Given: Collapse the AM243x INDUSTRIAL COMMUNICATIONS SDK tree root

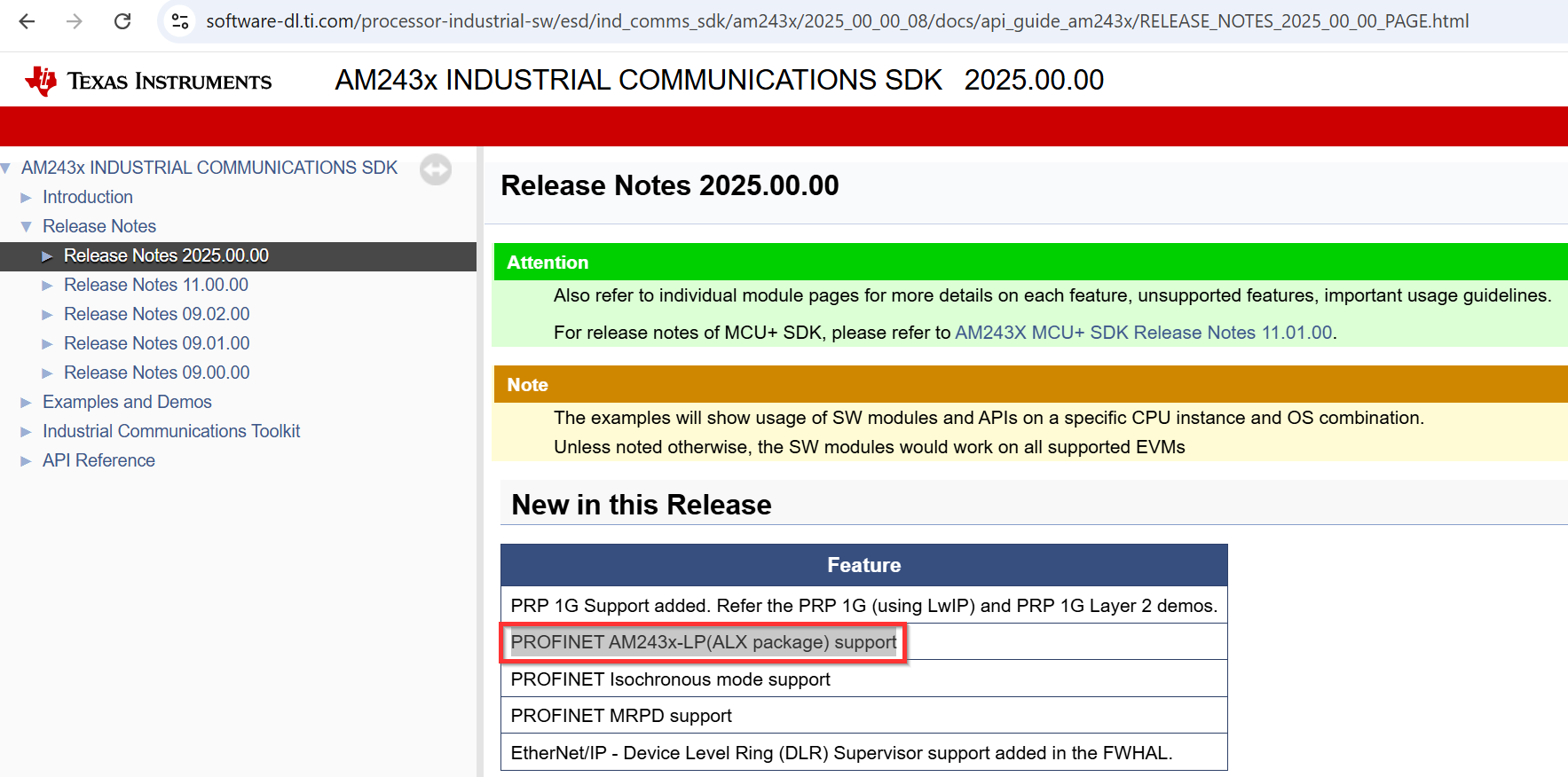Looking at the screenshot, I should pos(6,168).
